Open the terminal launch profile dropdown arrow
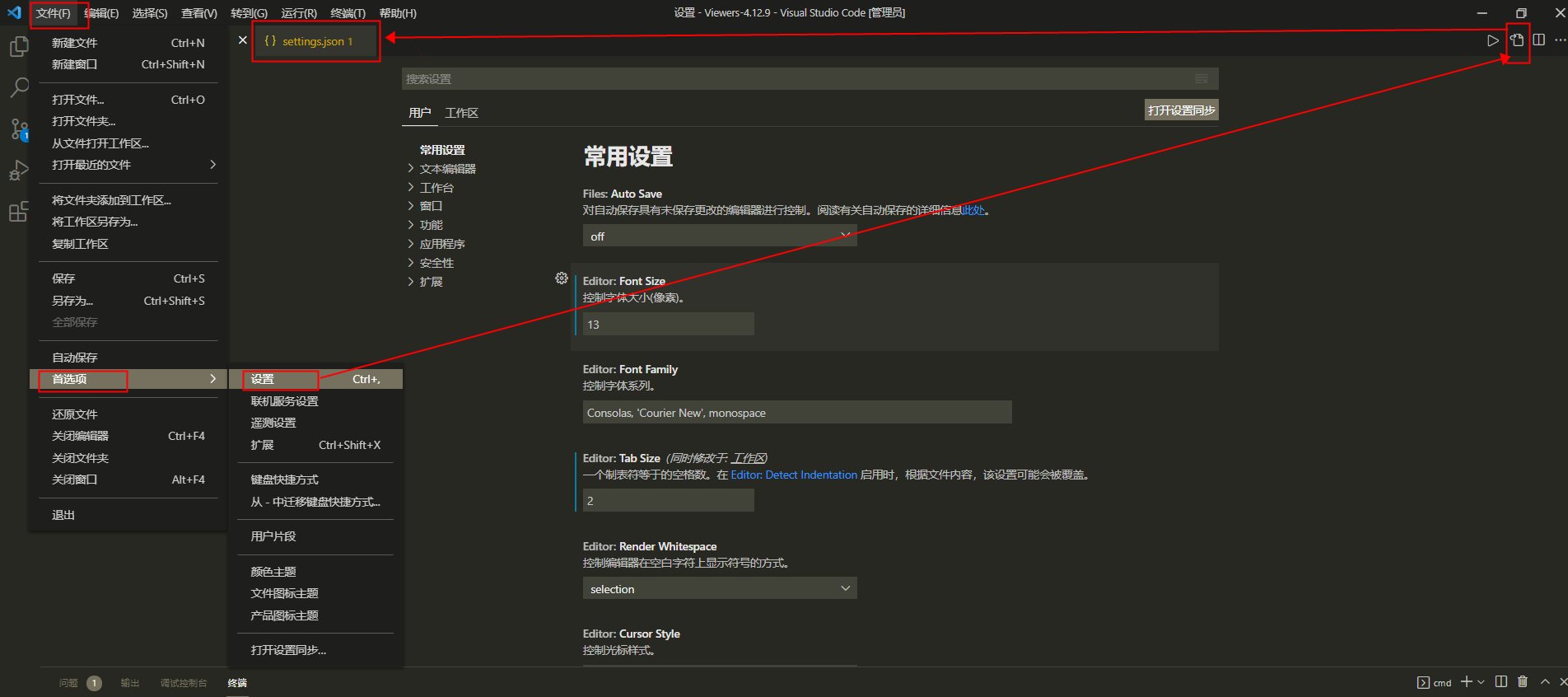Screen dimensions: 1568x697 [1481, 681]
